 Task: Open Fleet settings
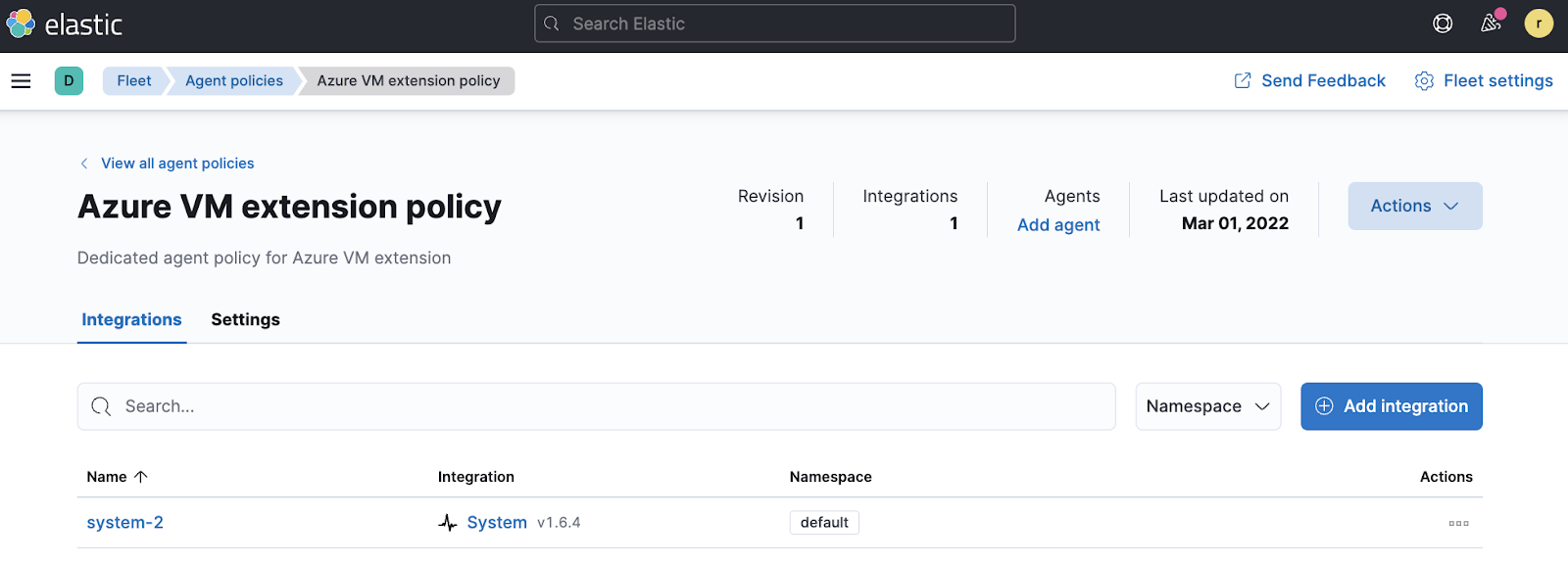[x=1484, y=81]
